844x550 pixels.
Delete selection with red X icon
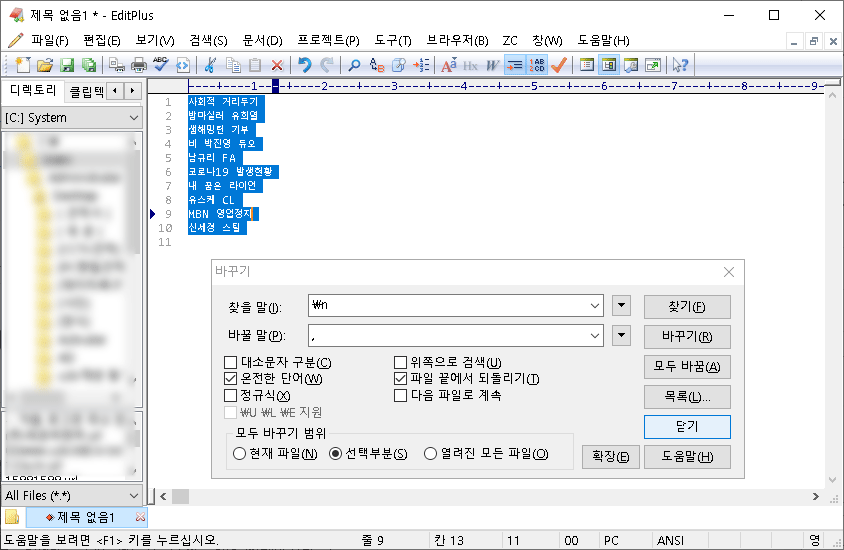coord(277,65)
